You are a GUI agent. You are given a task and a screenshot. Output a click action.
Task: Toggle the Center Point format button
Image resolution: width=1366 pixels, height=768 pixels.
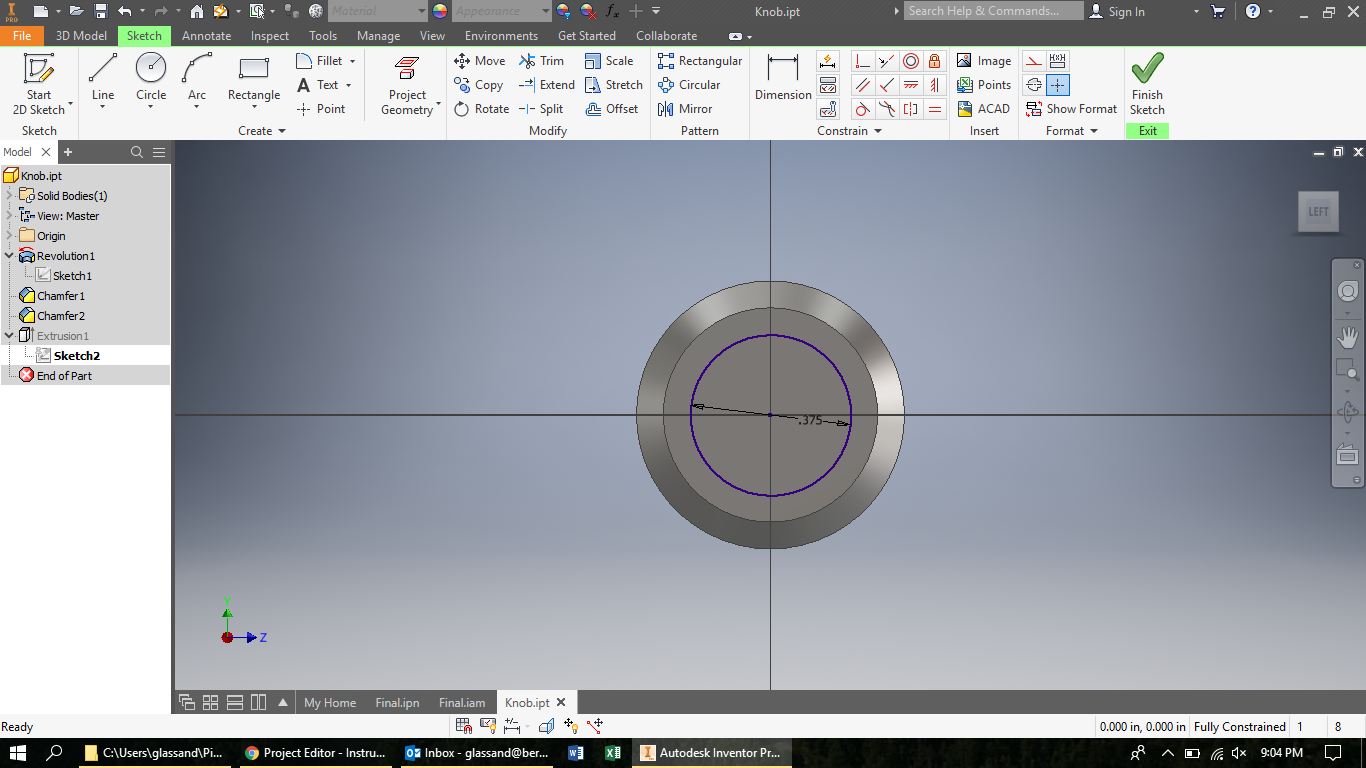click(x=1058, y=85)
